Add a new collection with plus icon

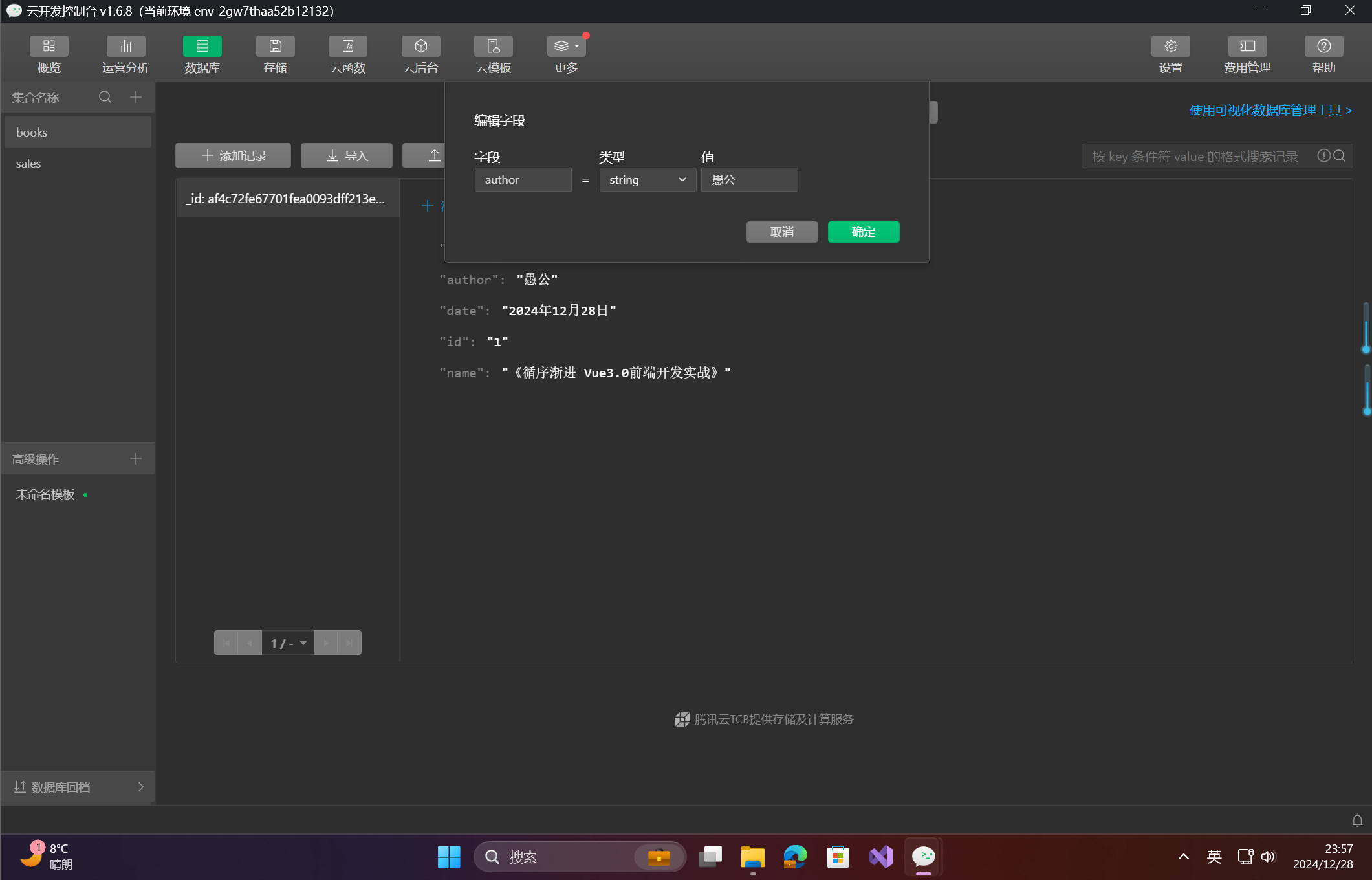pos(136,97)
